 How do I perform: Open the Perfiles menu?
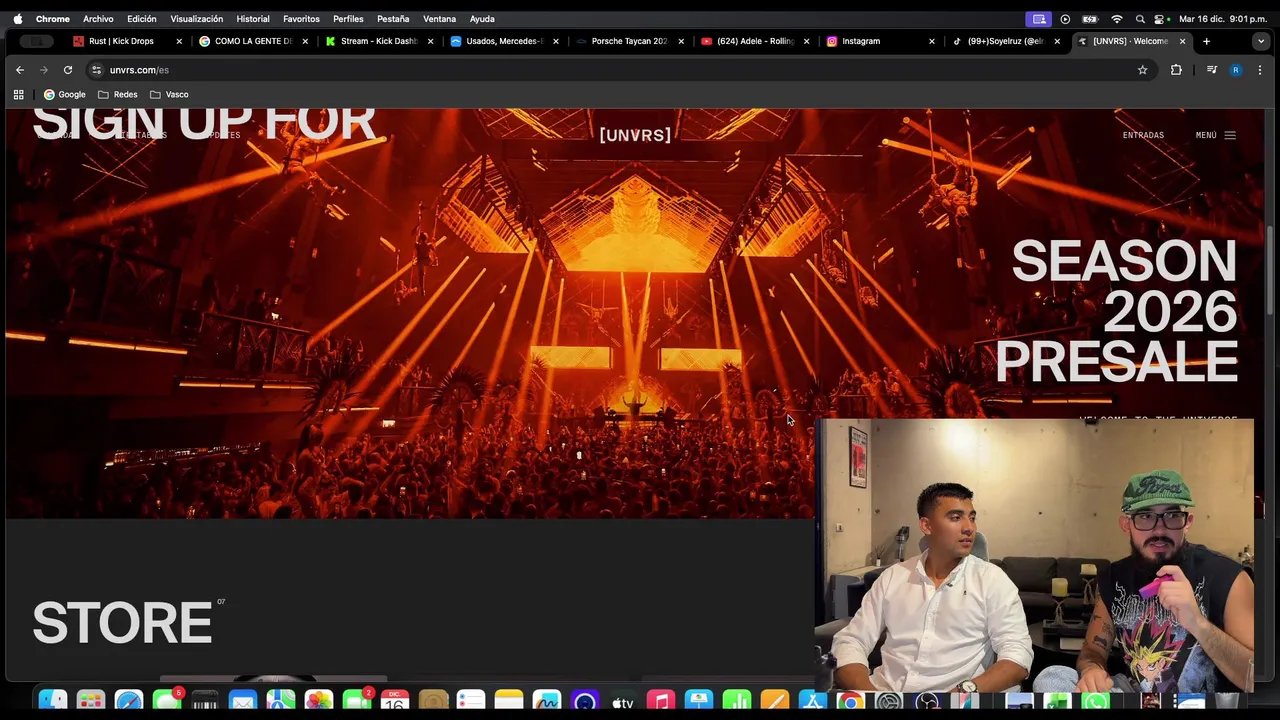(x=348, y=18)
